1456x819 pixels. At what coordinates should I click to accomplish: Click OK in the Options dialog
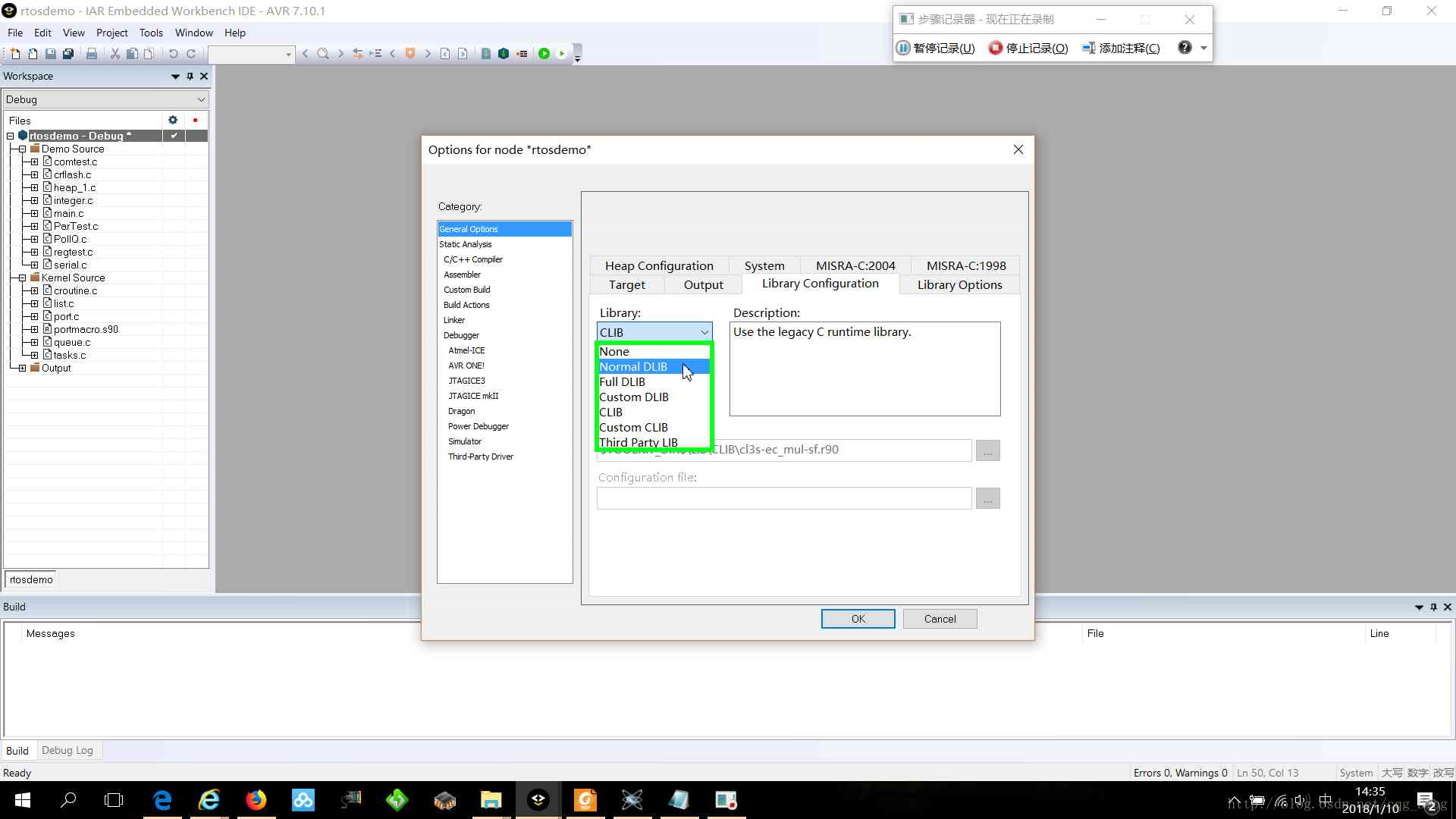[858, 619]
